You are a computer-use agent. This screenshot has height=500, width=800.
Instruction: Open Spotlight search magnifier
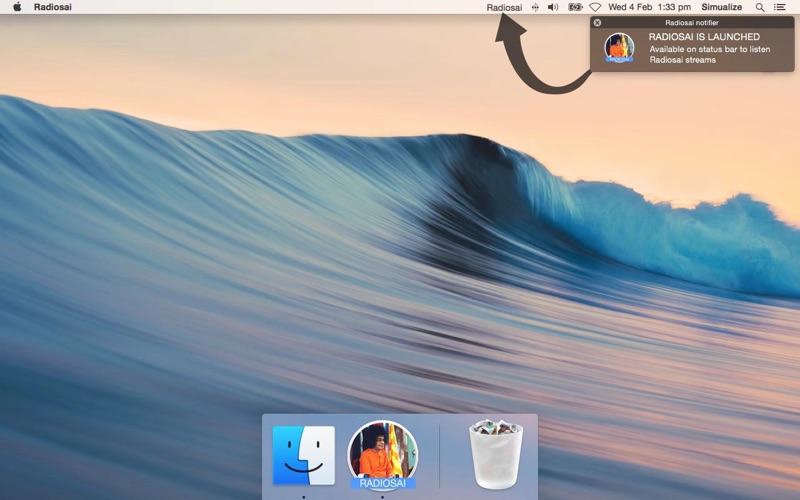[760, 7]
